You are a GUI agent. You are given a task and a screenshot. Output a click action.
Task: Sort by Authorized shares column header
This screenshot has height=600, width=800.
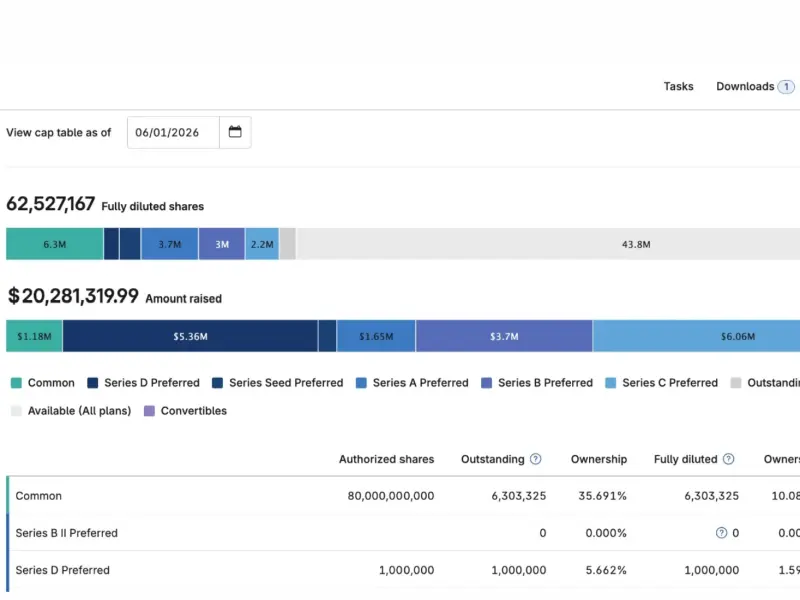pyautogui.click(x=386, y=459)
